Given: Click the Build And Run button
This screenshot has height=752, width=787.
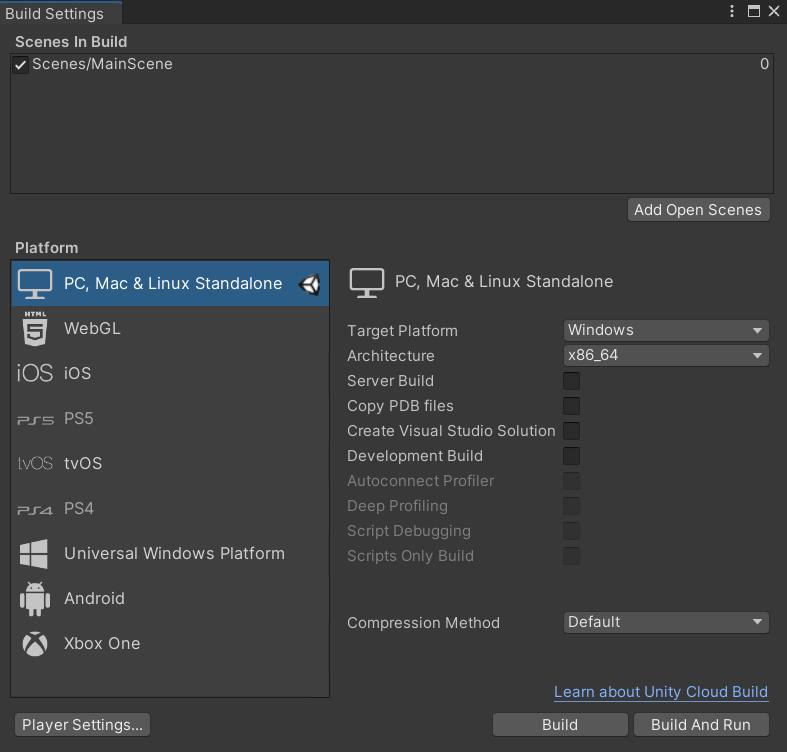Looking at the screenshot, I should (701, 725).
